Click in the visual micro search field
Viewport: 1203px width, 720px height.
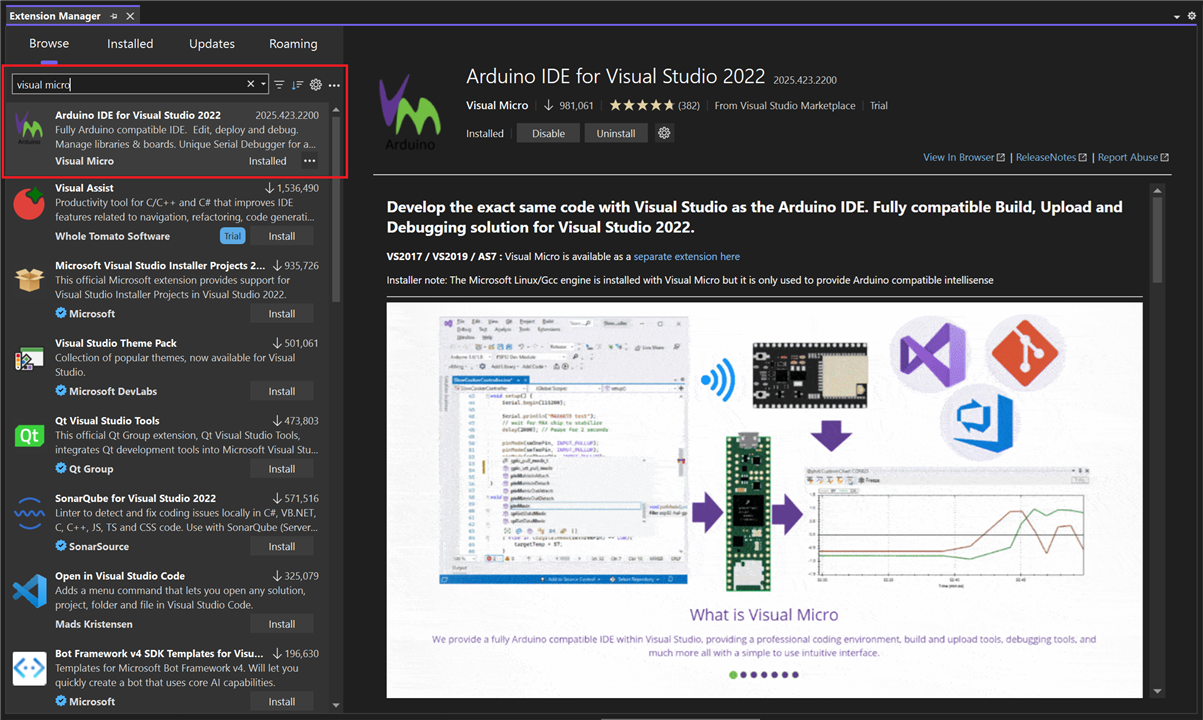(x=130, y=85)
